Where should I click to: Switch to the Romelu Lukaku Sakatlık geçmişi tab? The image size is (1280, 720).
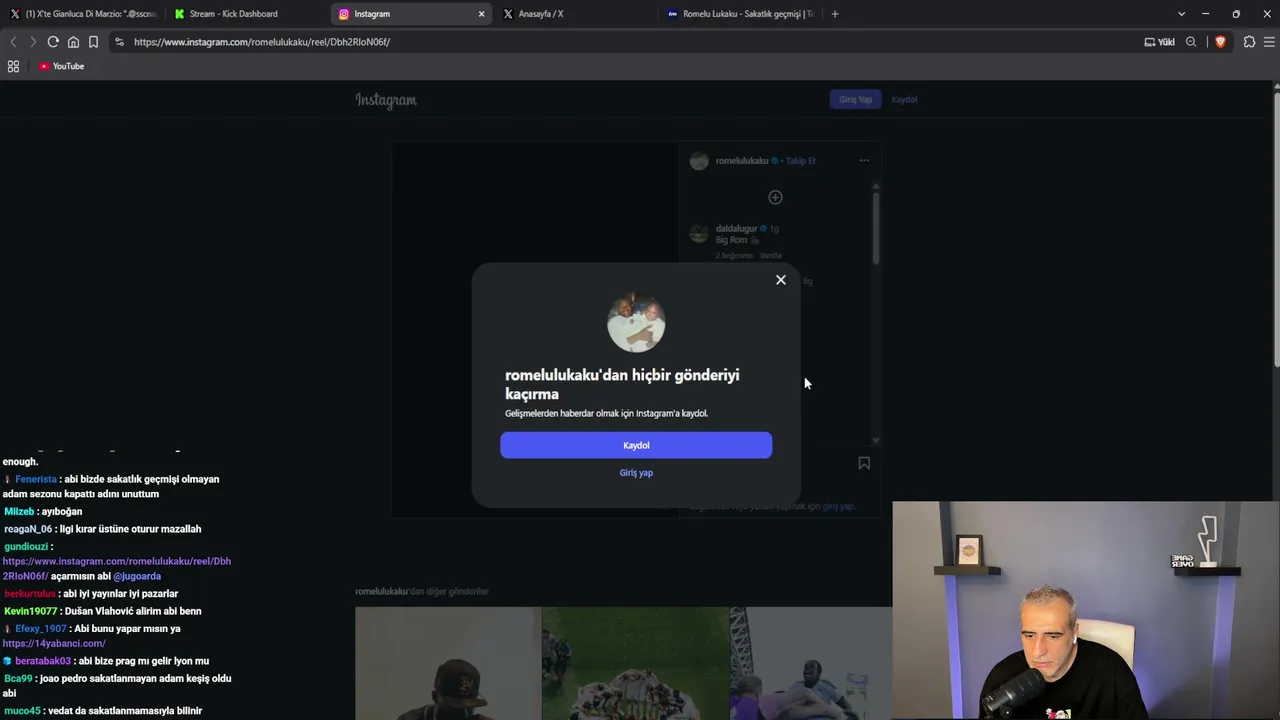click(x=740, y=14)
